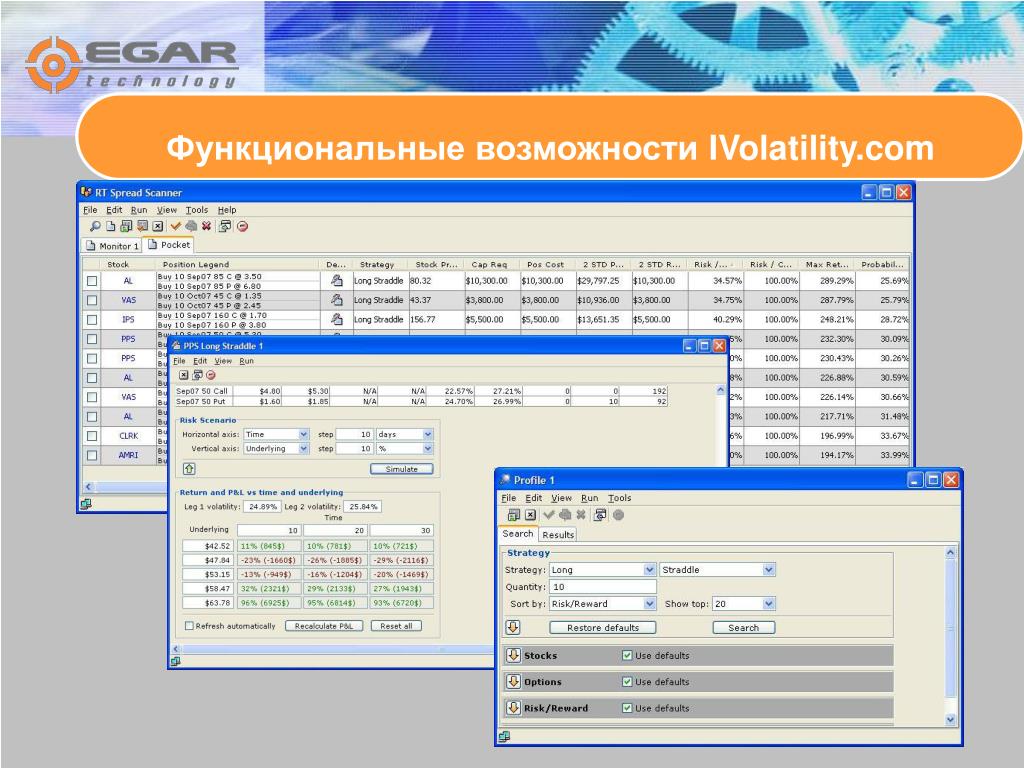This screenshot has height=768, width=1024.
Task: Click PPS Long Straddle horizontal scrollbar left arrow
Action: (x=176, y=649)
